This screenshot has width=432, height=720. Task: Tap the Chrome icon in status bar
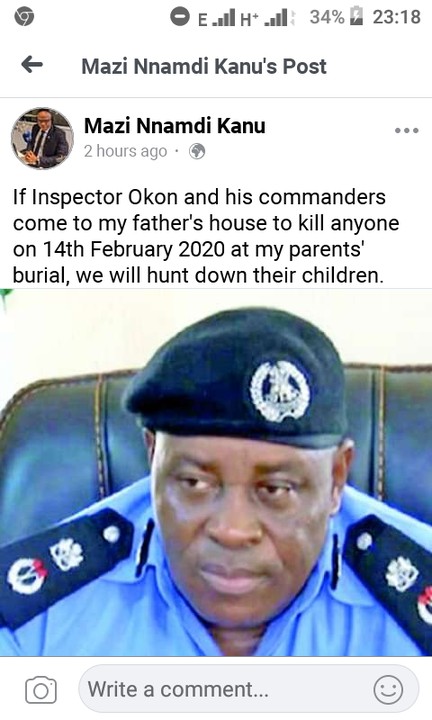point(24,17)
